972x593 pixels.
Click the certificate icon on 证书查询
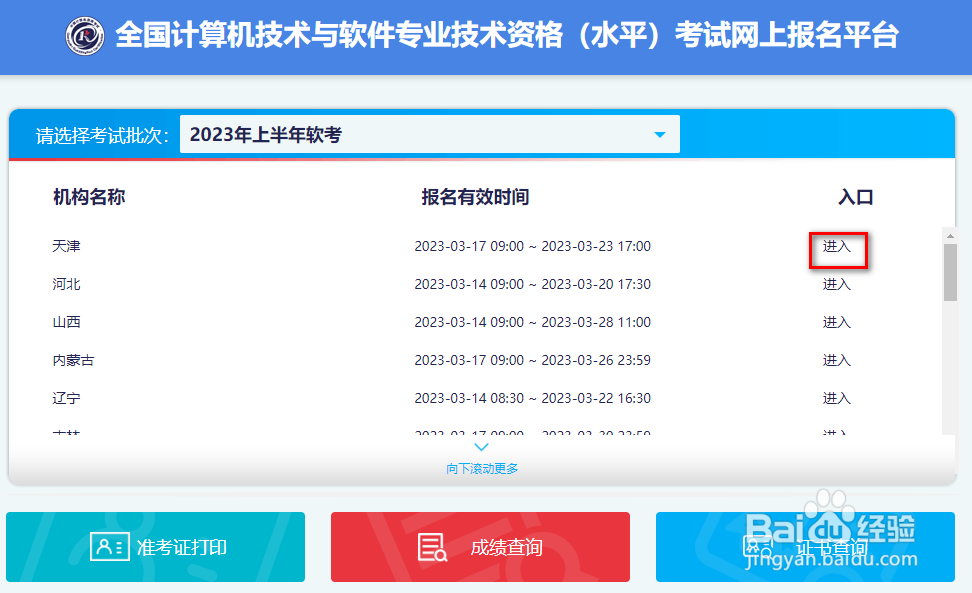pyautogui.click(x=758, y=547)
